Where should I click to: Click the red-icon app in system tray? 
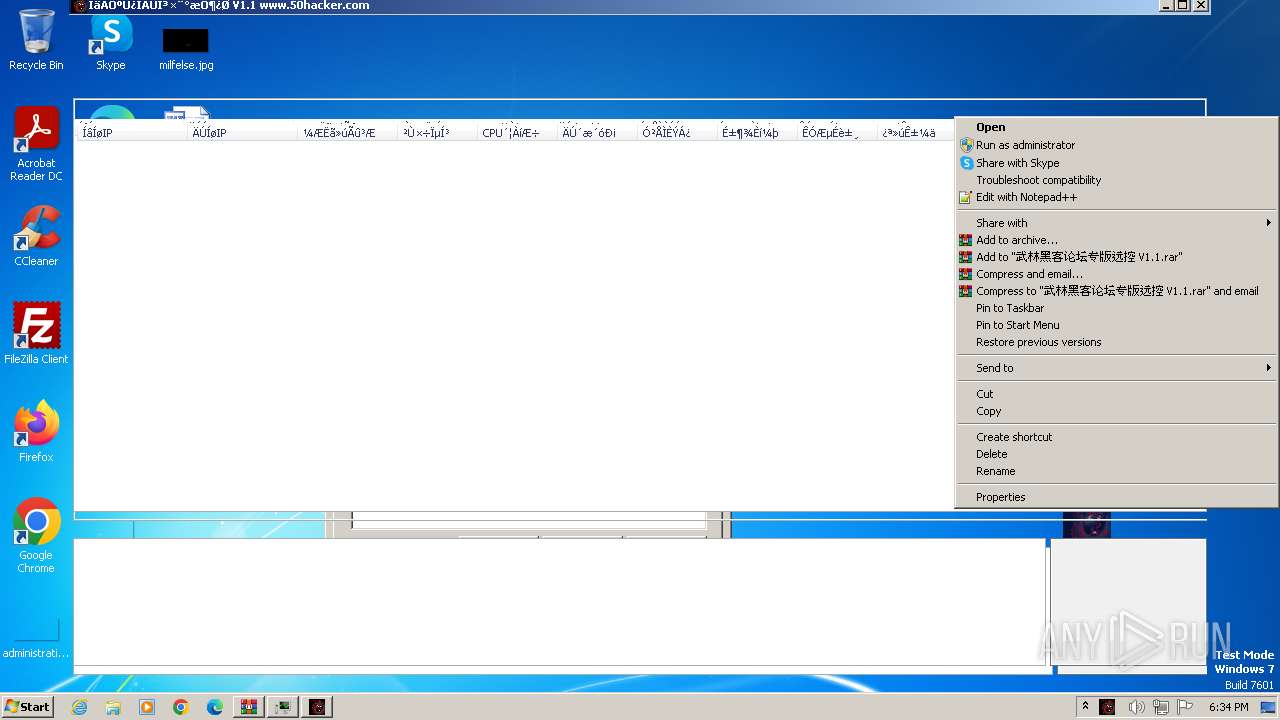click(1107, 707)
